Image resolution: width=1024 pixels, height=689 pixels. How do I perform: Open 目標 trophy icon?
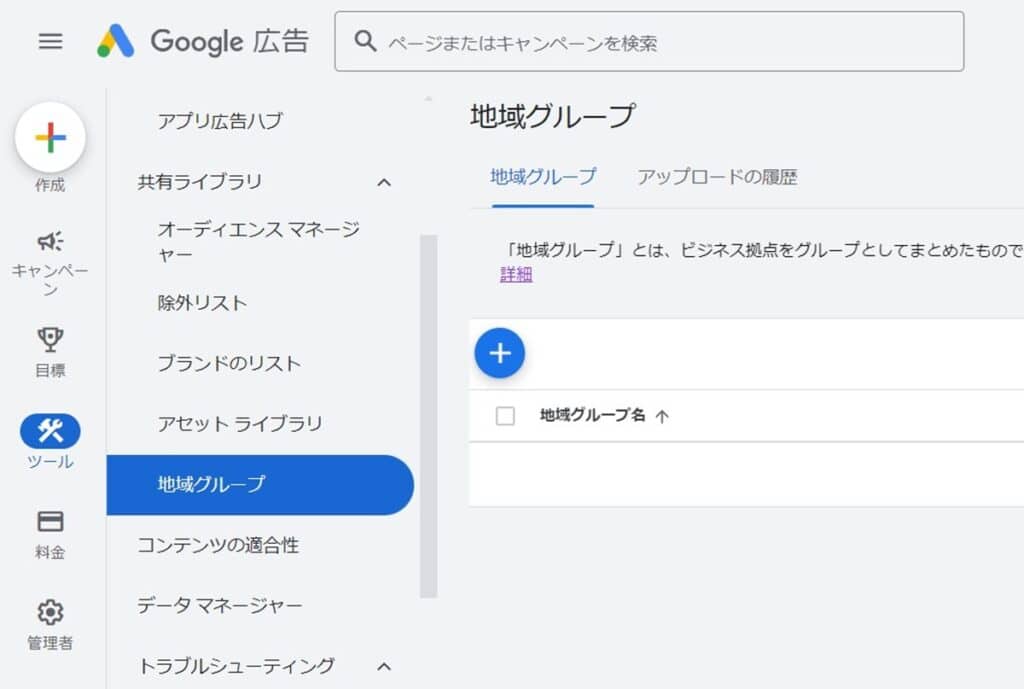coord(50,340)
